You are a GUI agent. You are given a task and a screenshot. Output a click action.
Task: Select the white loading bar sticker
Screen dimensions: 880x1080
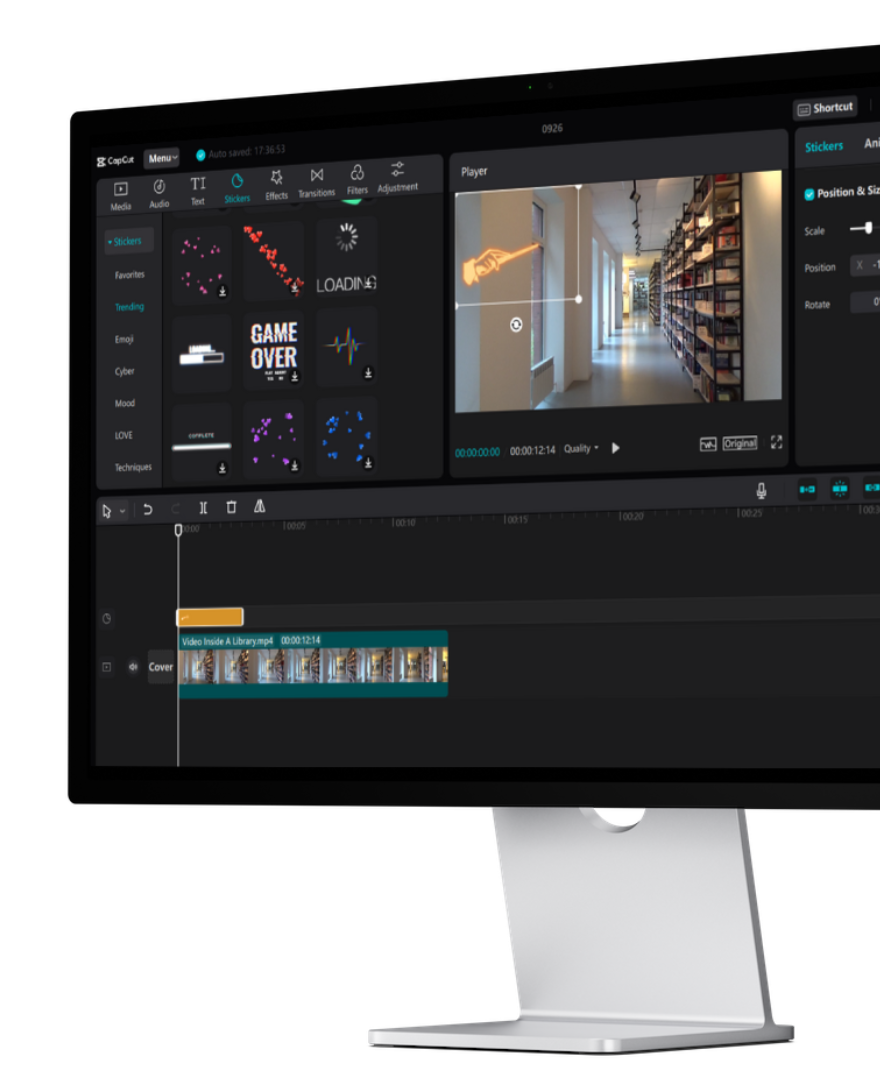(x=202, y=355)
